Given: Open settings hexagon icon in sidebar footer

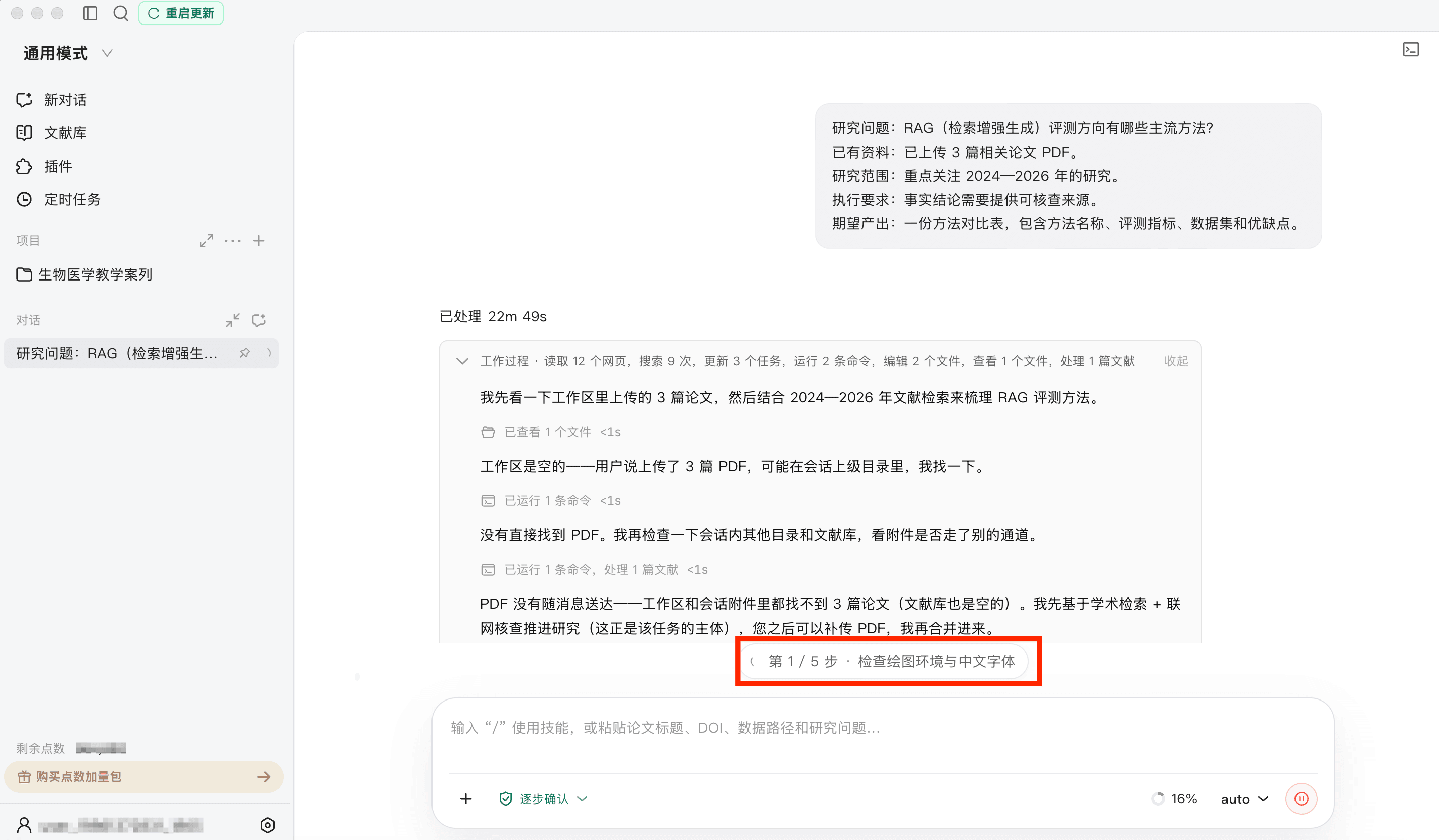Looking at the screenshot, I should pos(268,825).
